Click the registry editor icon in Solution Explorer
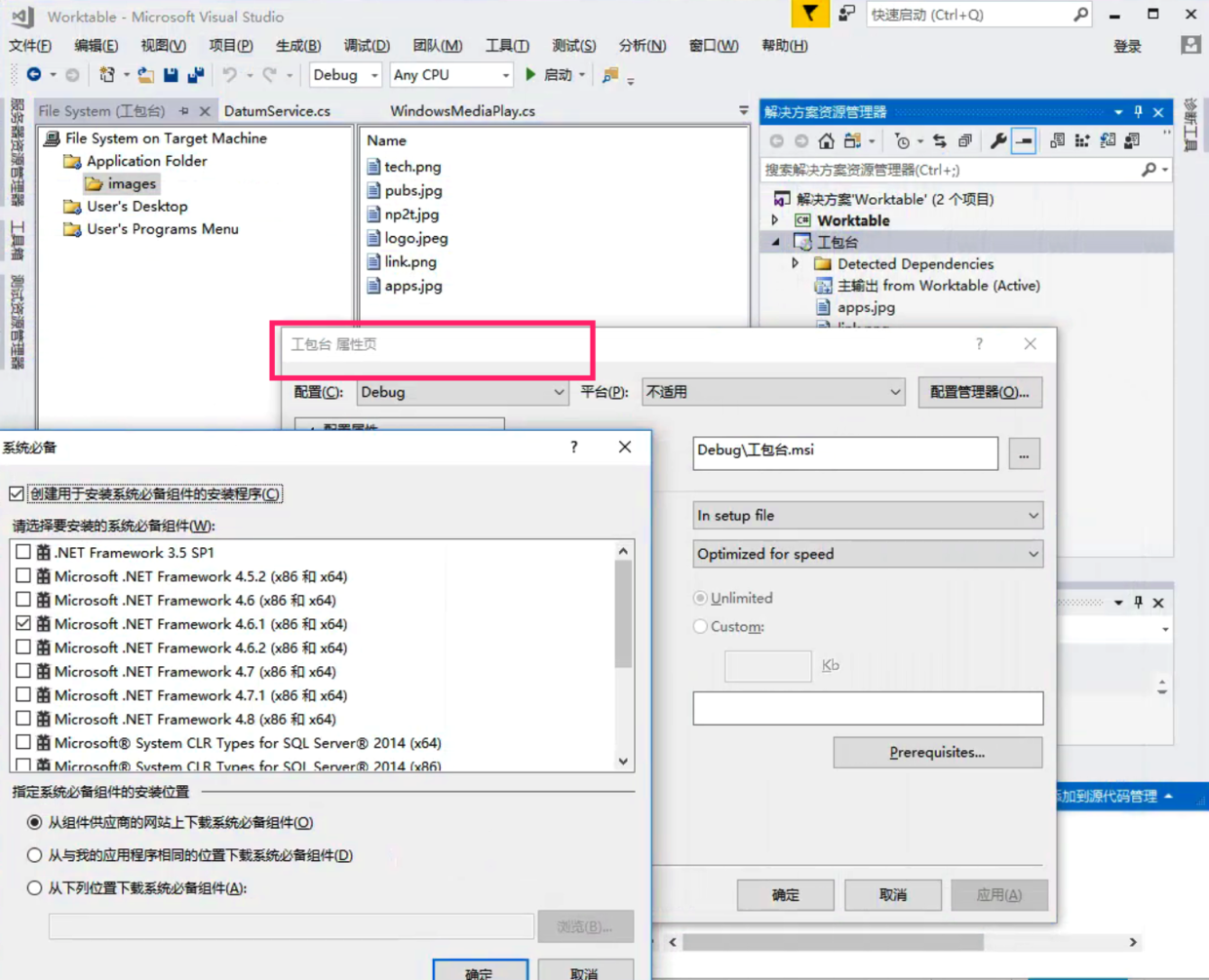This screenshot has height=980, width=1209. click(x=1082, y=141)
